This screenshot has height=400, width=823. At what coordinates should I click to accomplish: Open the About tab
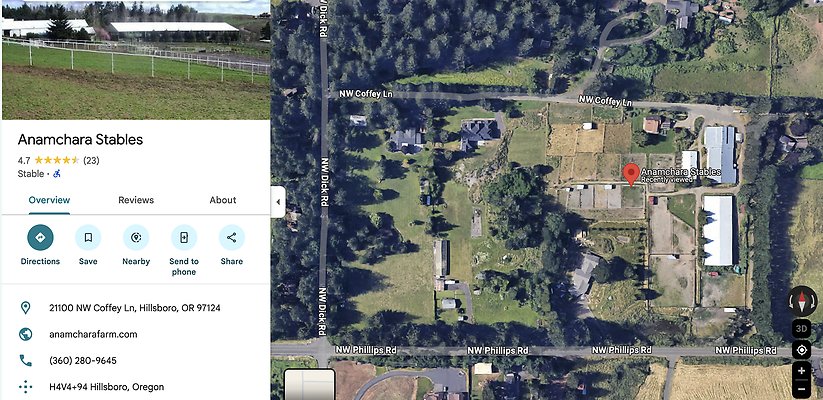coord(223,200)
